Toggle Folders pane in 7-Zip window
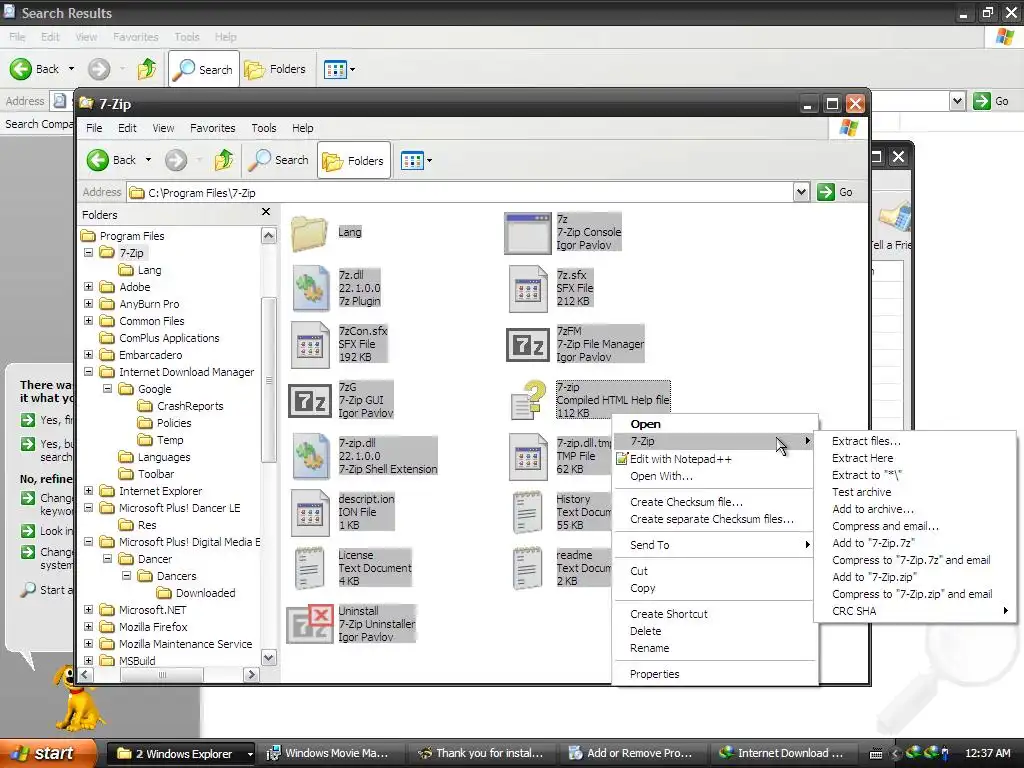1024x768 pixels. [354, 160]
